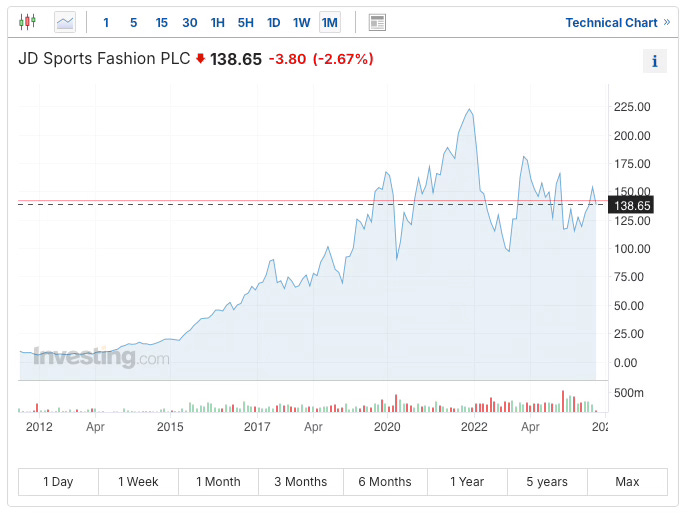Set interval to 5 minutes
688x515 pixels.
point(133,23)
